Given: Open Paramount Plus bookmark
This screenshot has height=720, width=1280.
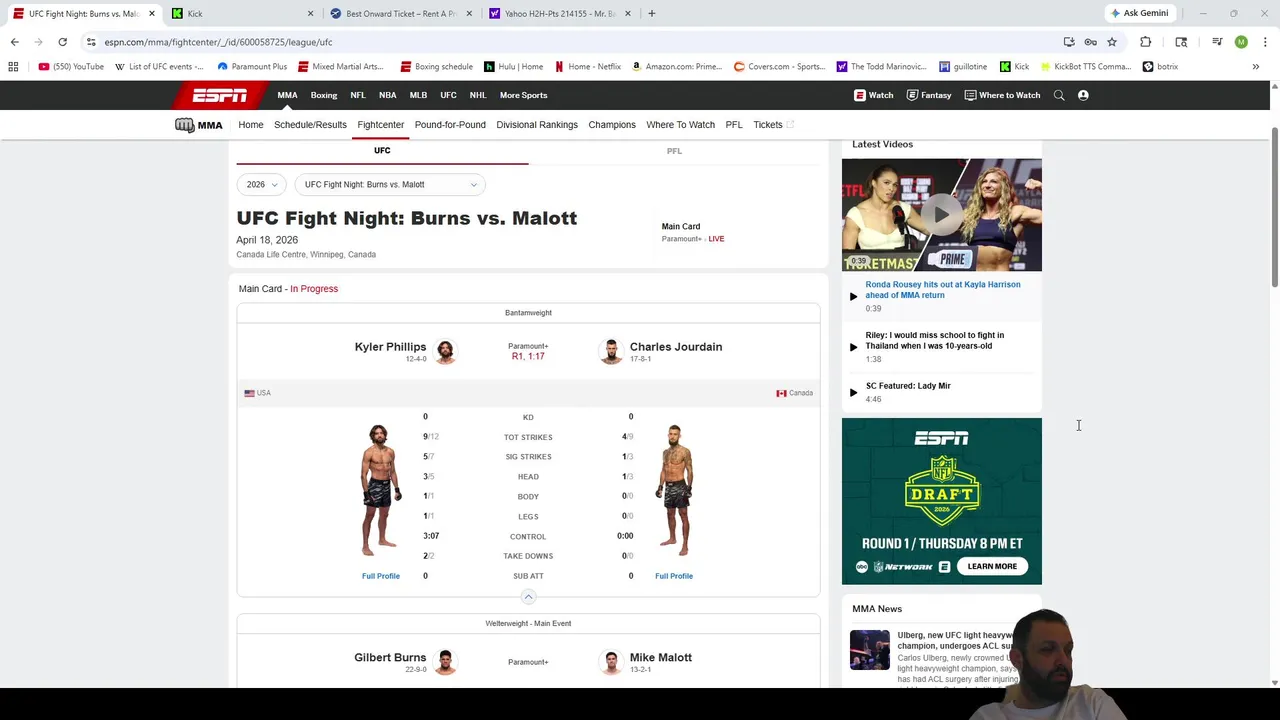Looking at the screenshot, I should point(252,67).
